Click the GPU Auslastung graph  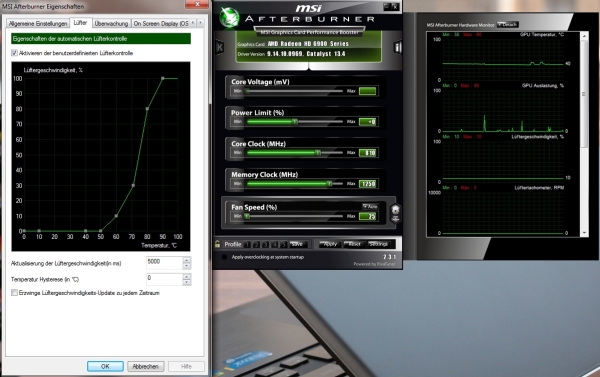tap(503, 110)
